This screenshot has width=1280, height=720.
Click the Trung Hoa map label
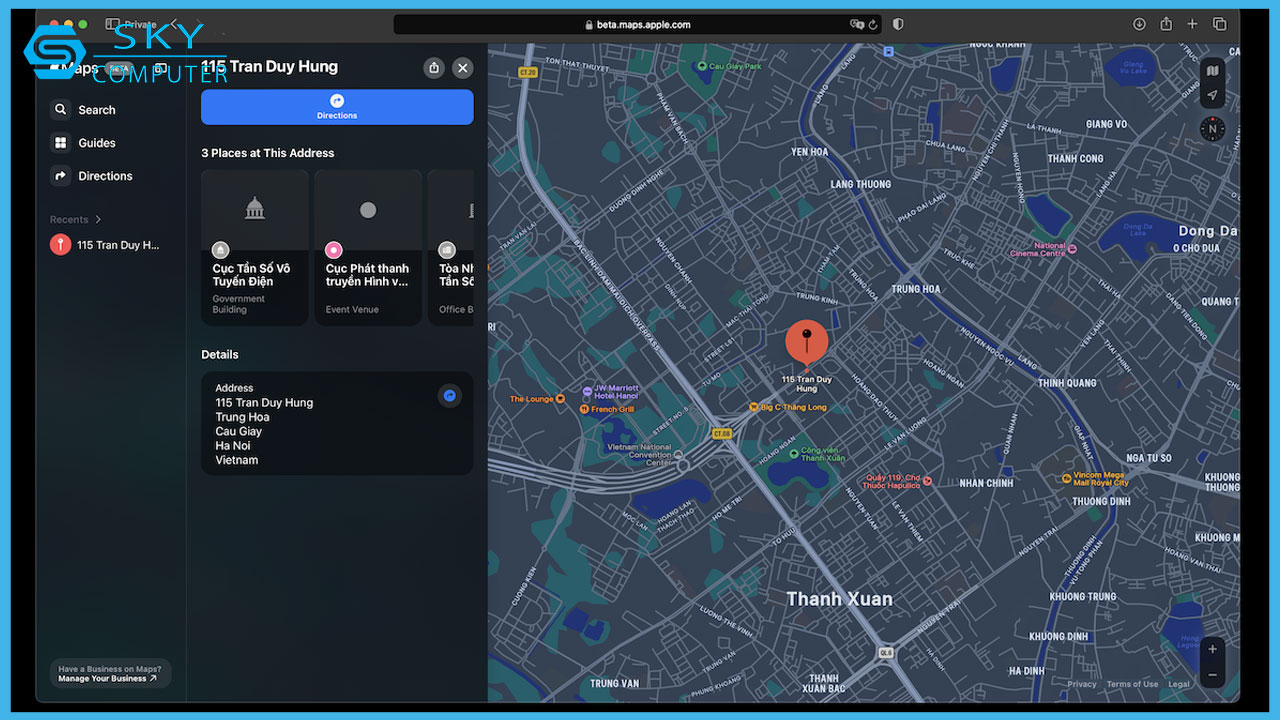pos(916,289)
